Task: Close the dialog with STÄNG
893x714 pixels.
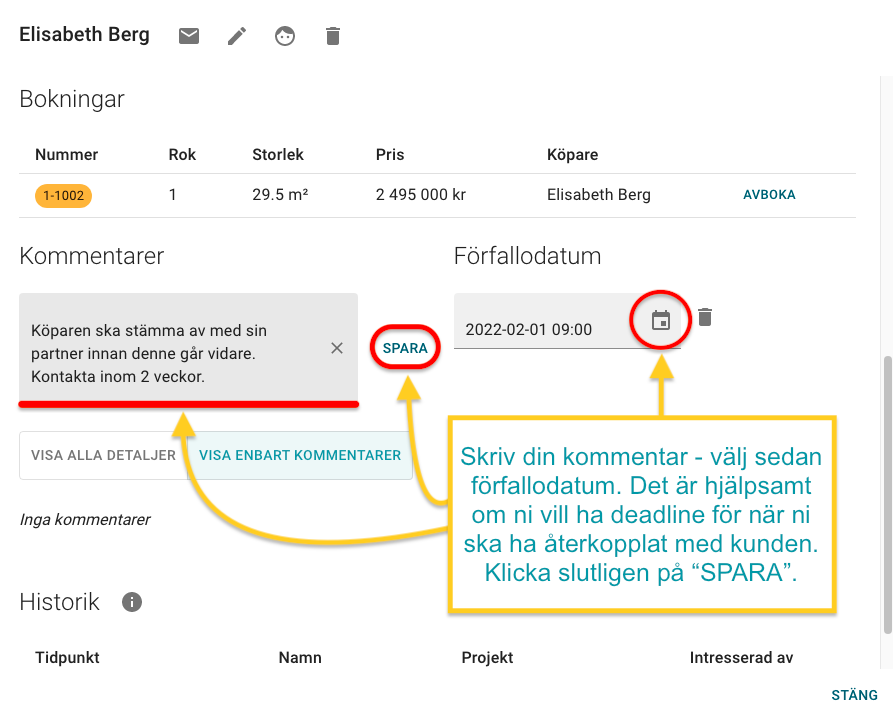Action: point(854,695)
